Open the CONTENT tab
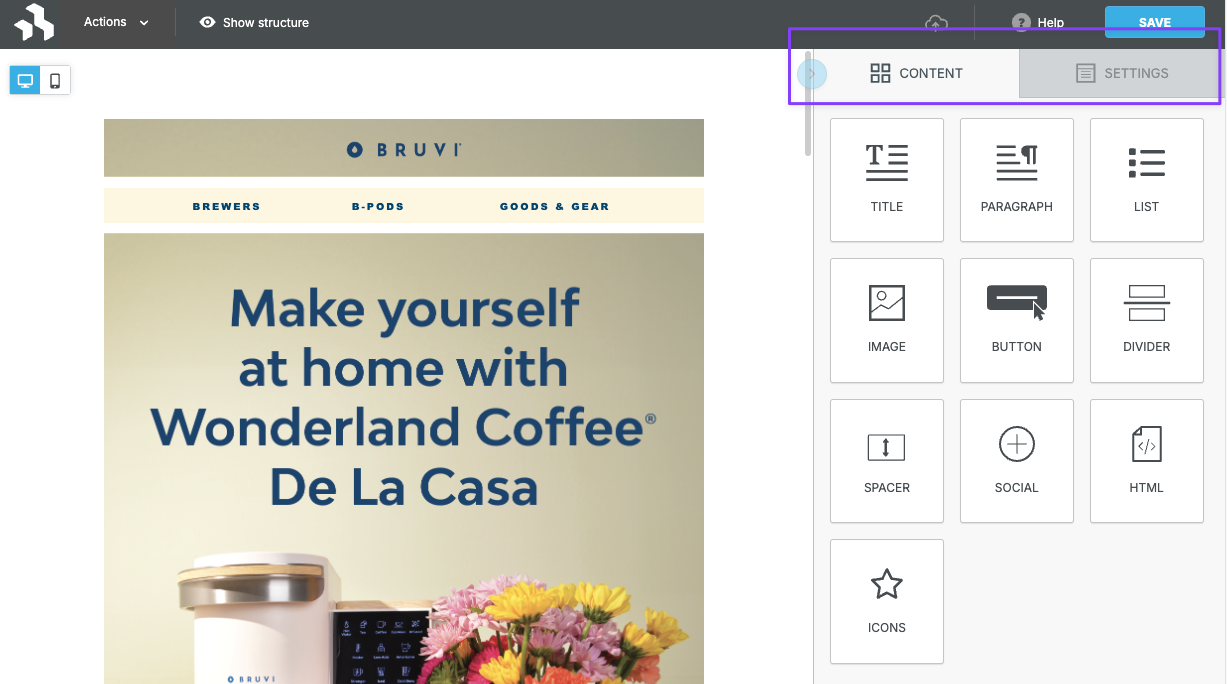 click(916, 73)
